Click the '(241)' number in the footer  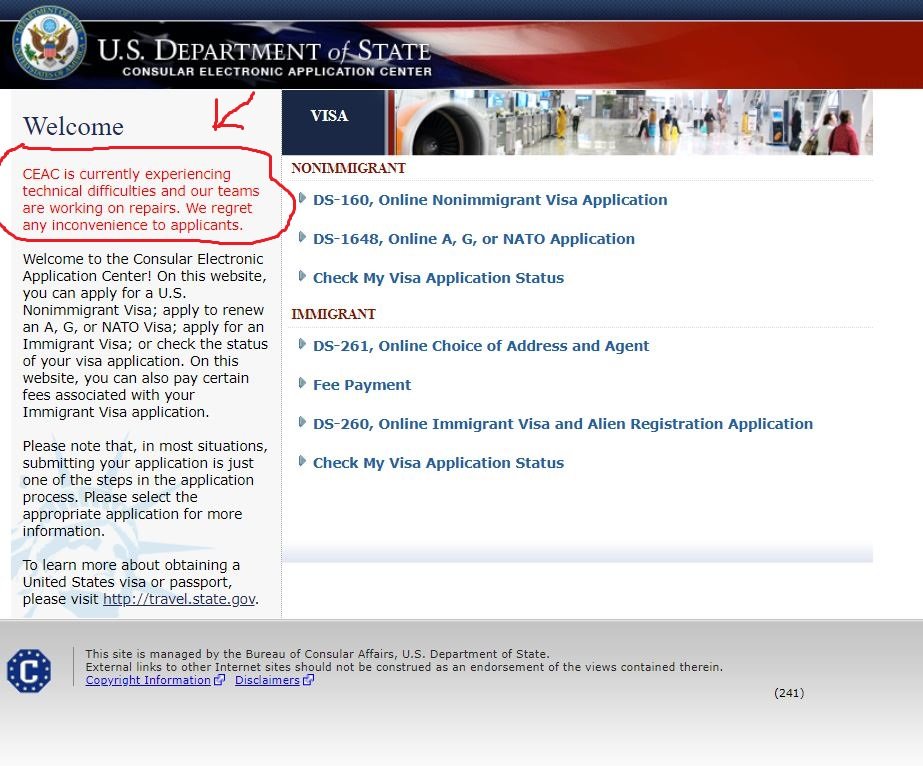789,693
